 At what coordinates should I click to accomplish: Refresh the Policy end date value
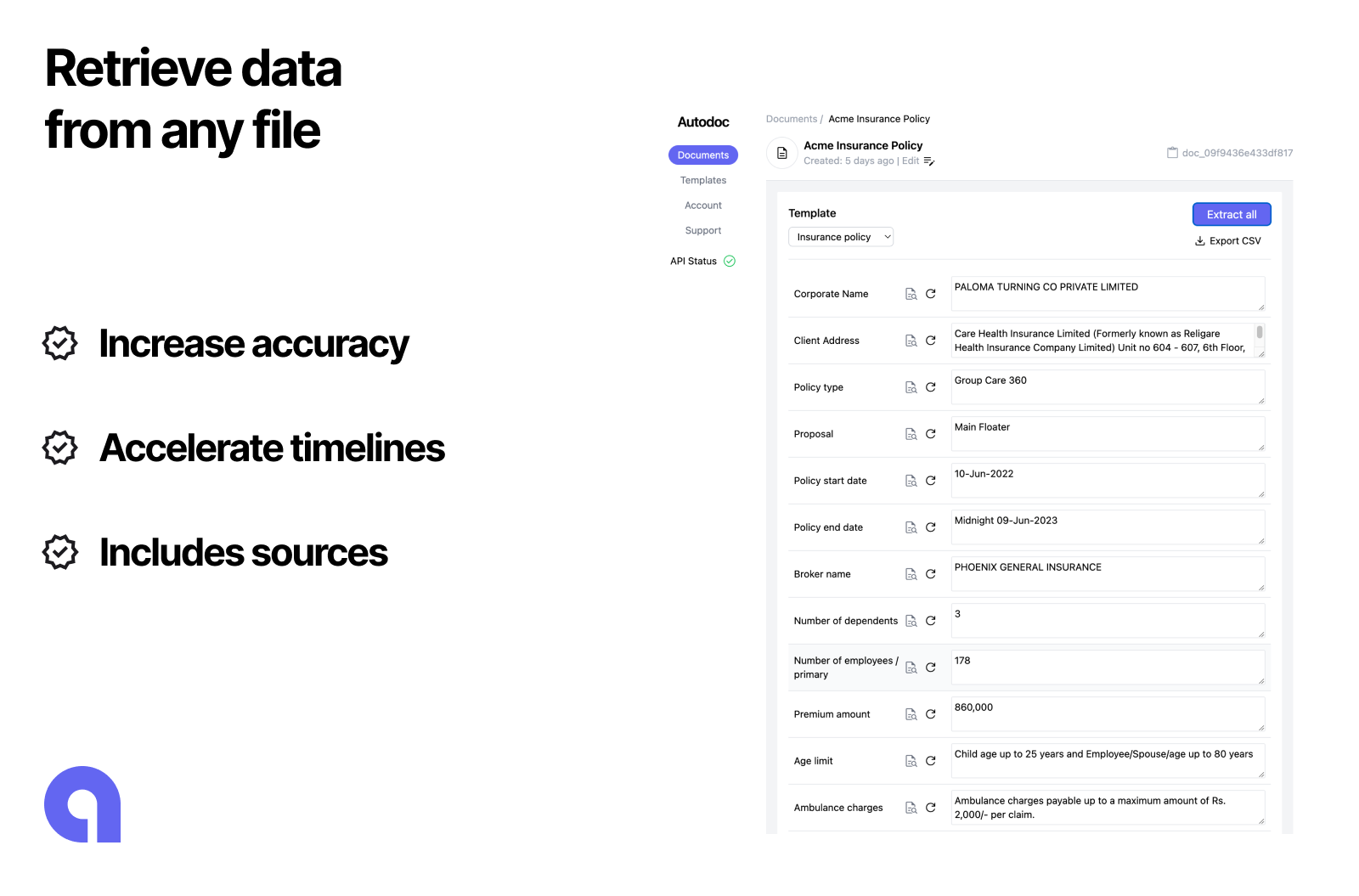pyautogui.click(x=931, y=527)
